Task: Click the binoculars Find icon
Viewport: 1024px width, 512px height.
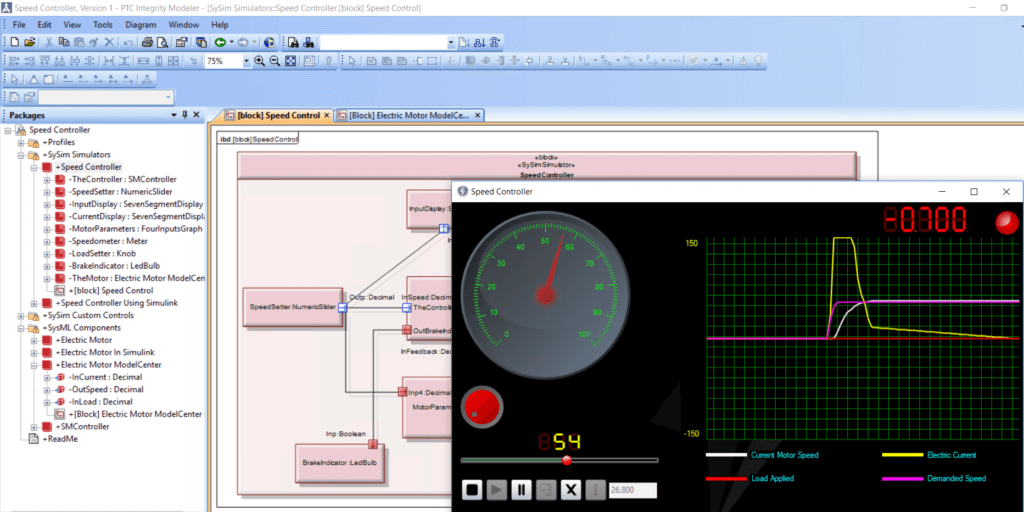Action: [x=293, y=42]
